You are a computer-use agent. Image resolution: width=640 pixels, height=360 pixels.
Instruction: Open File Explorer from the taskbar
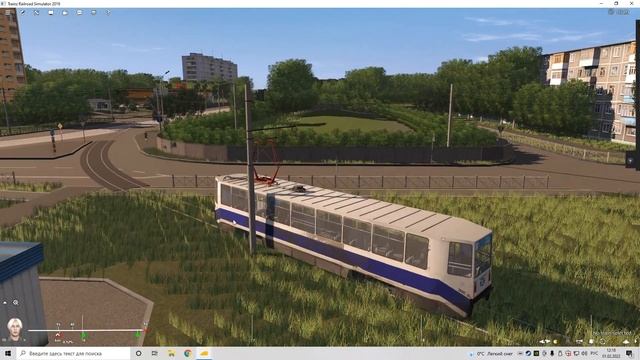click(171, 353)
